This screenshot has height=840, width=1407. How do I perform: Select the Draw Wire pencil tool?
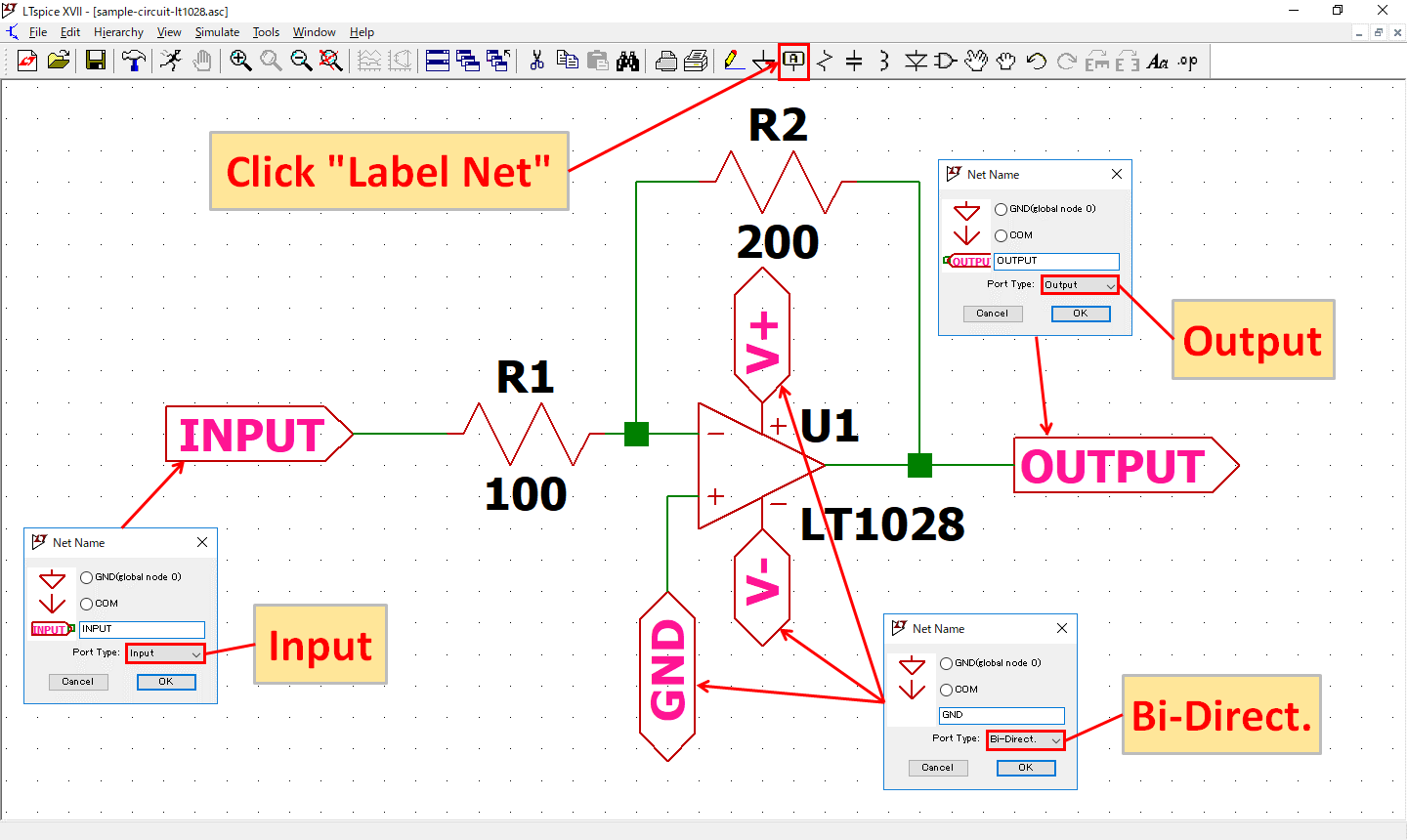pos(734,61)
